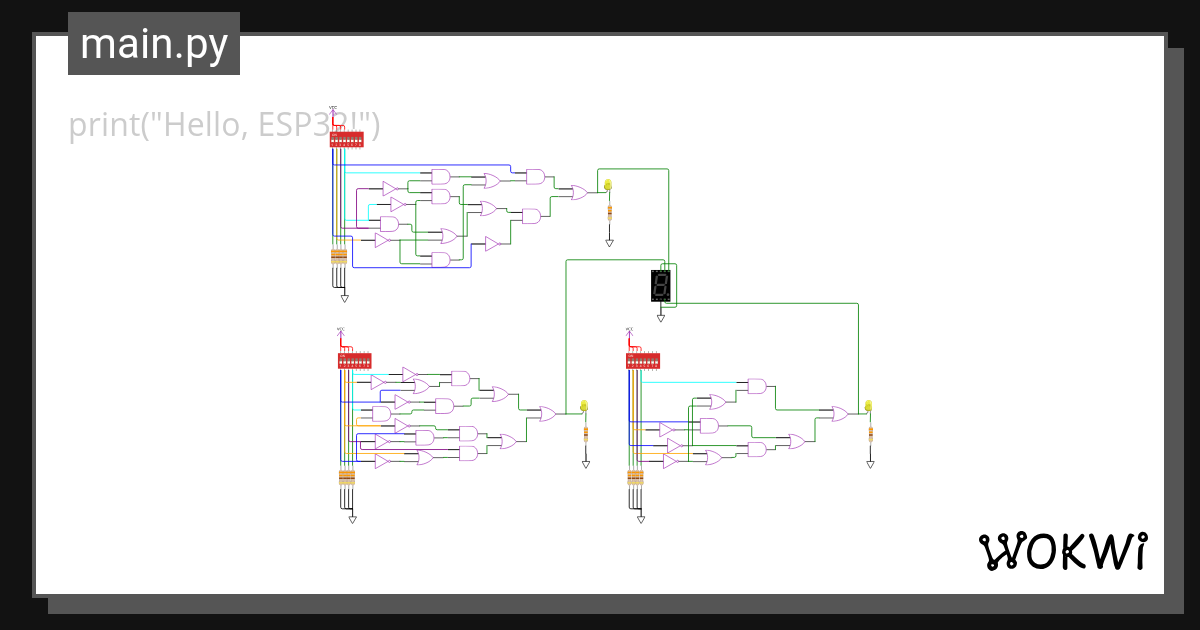
Task: Select the yellow LED in bottom-left circuit
Action: click(x=584, y=406)
